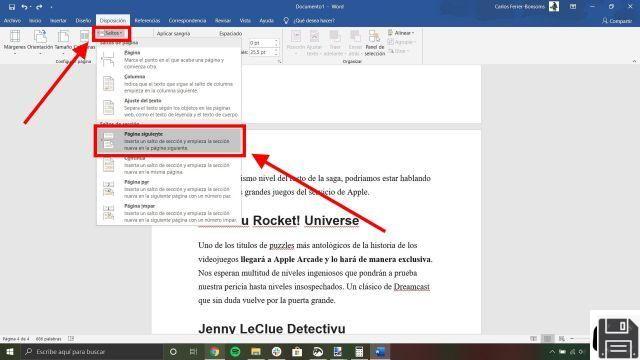Increase or decrease the spacing before stepper
Image resolution: width=640 pixels, height=360 pixels.
point(277,43)
